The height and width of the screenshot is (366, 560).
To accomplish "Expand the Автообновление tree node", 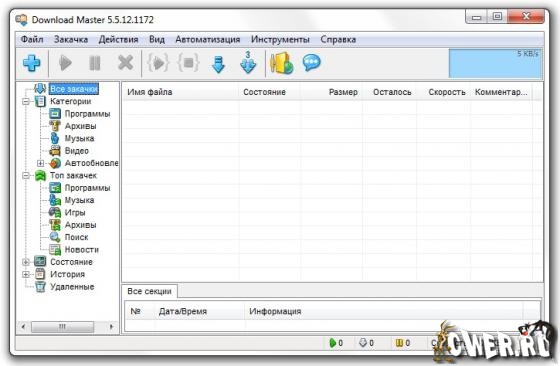I will tap(40, 163).
